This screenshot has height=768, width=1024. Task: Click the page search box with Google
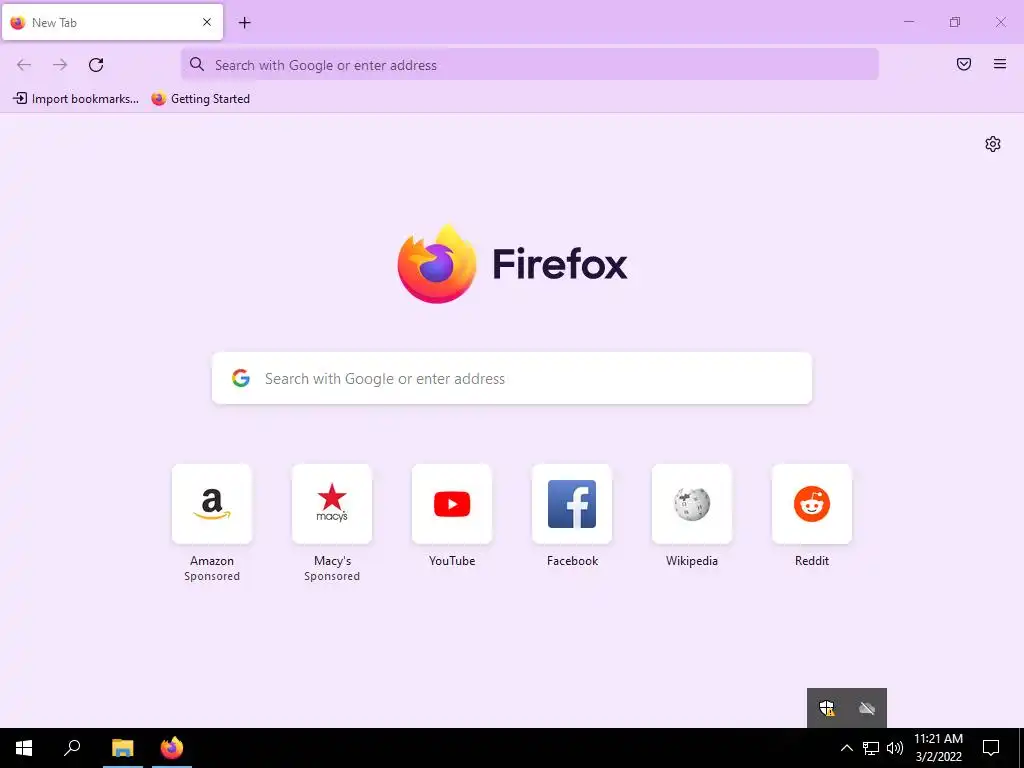512,378
